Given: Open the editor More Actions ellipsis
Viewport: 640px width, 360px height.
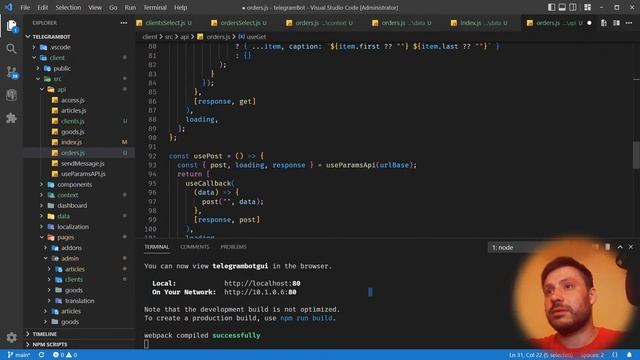Looking at the screenshot, I should click(629, 23).
